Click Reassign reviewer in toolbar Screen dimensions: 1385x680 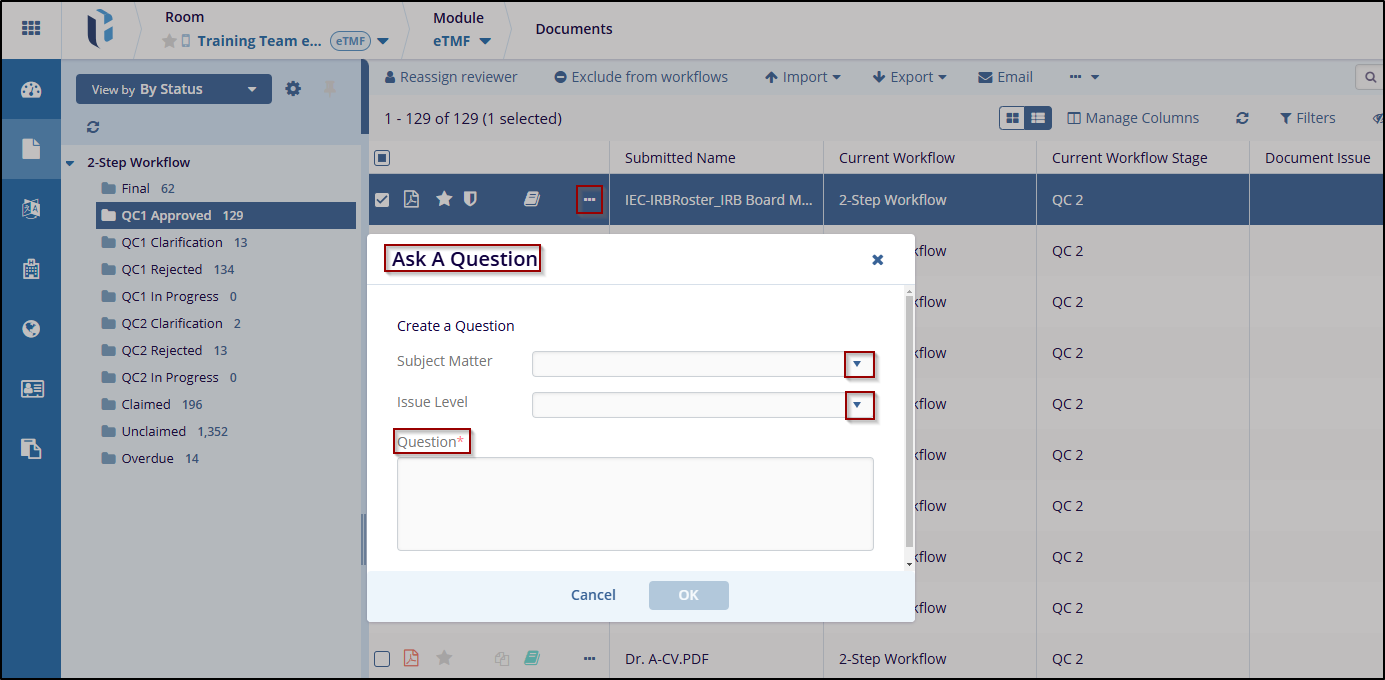tap(451, 77)
